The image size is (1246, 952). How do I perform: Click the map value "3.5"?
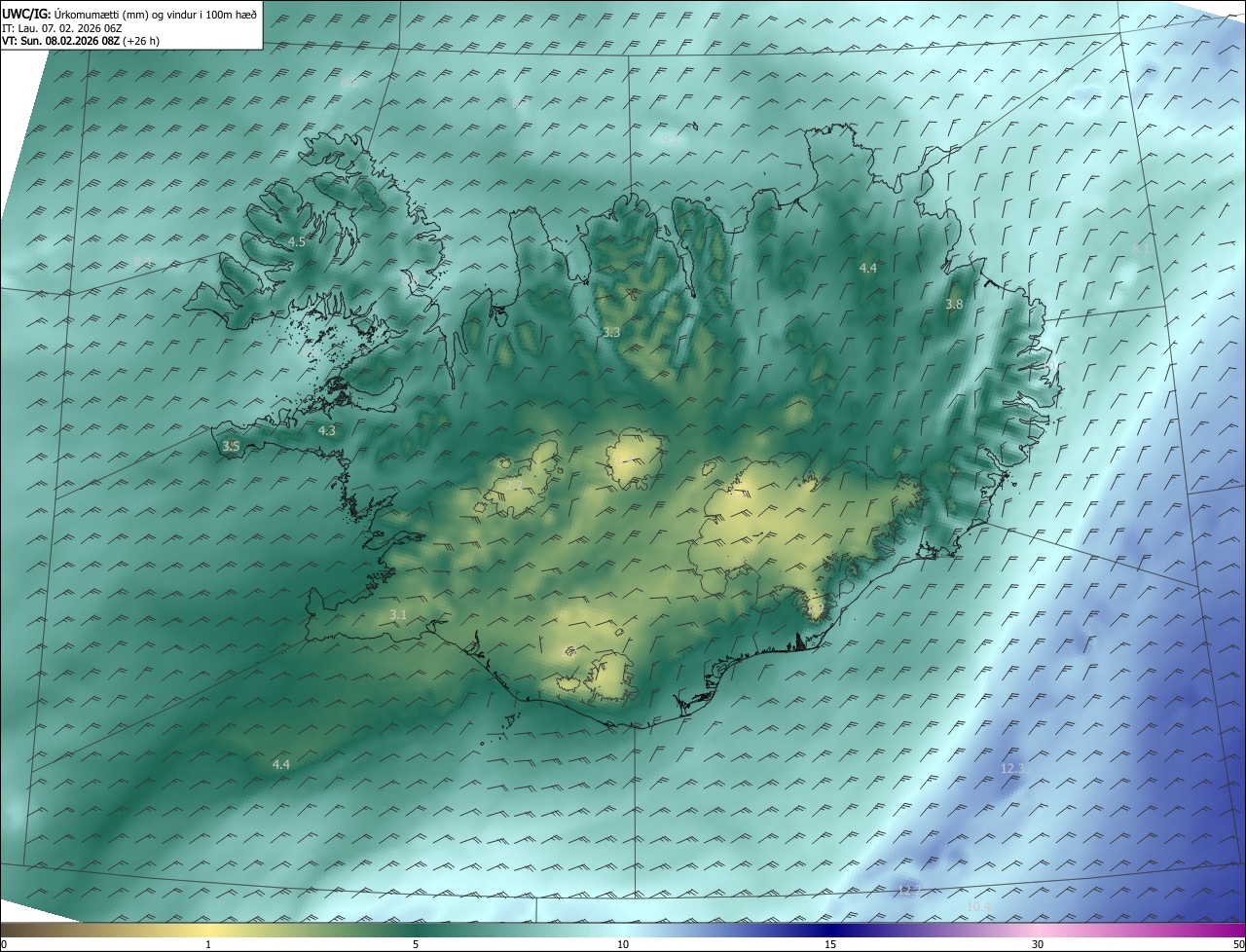(231, 446)
